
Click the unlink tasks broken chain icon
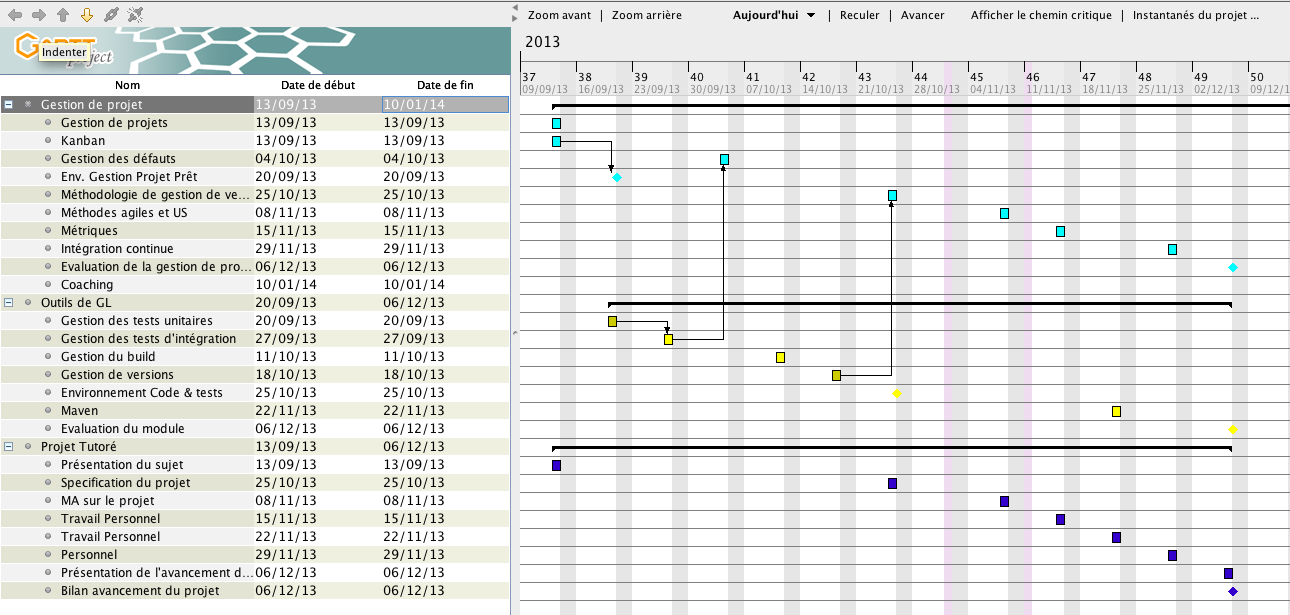tap(135, 15)
